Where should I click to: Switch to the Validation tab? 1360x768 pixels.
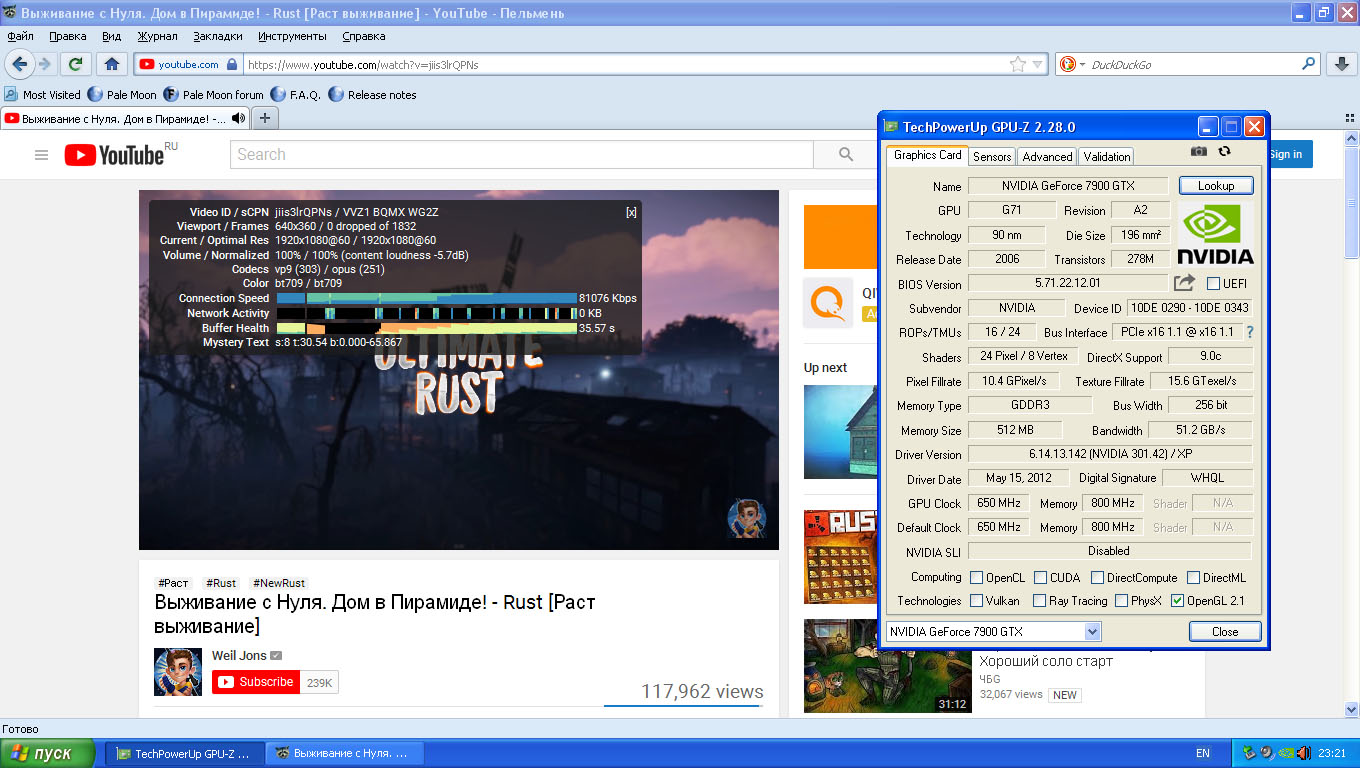1106,156
